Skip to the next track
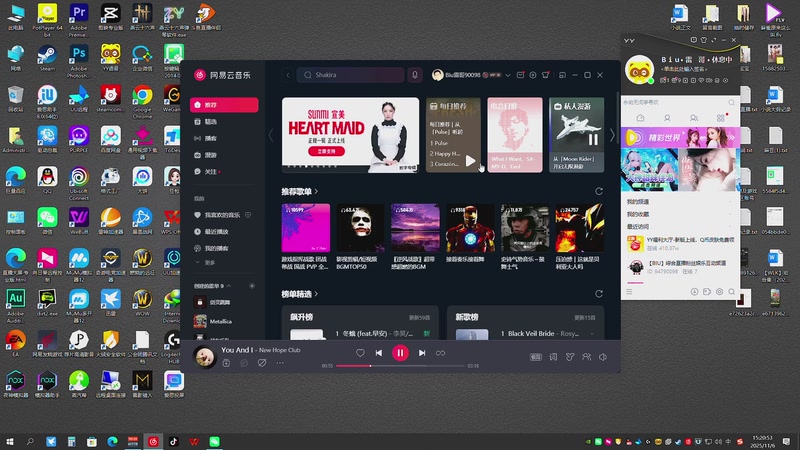 coord(422,353)
